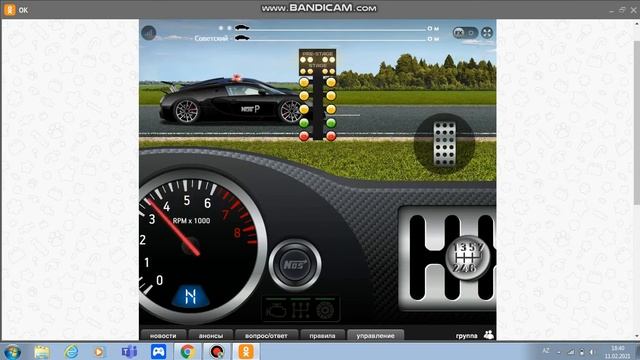Viewport: 640px width, 360px height.
Task: Click the player progress track's car marker
Action: point(242,28)
